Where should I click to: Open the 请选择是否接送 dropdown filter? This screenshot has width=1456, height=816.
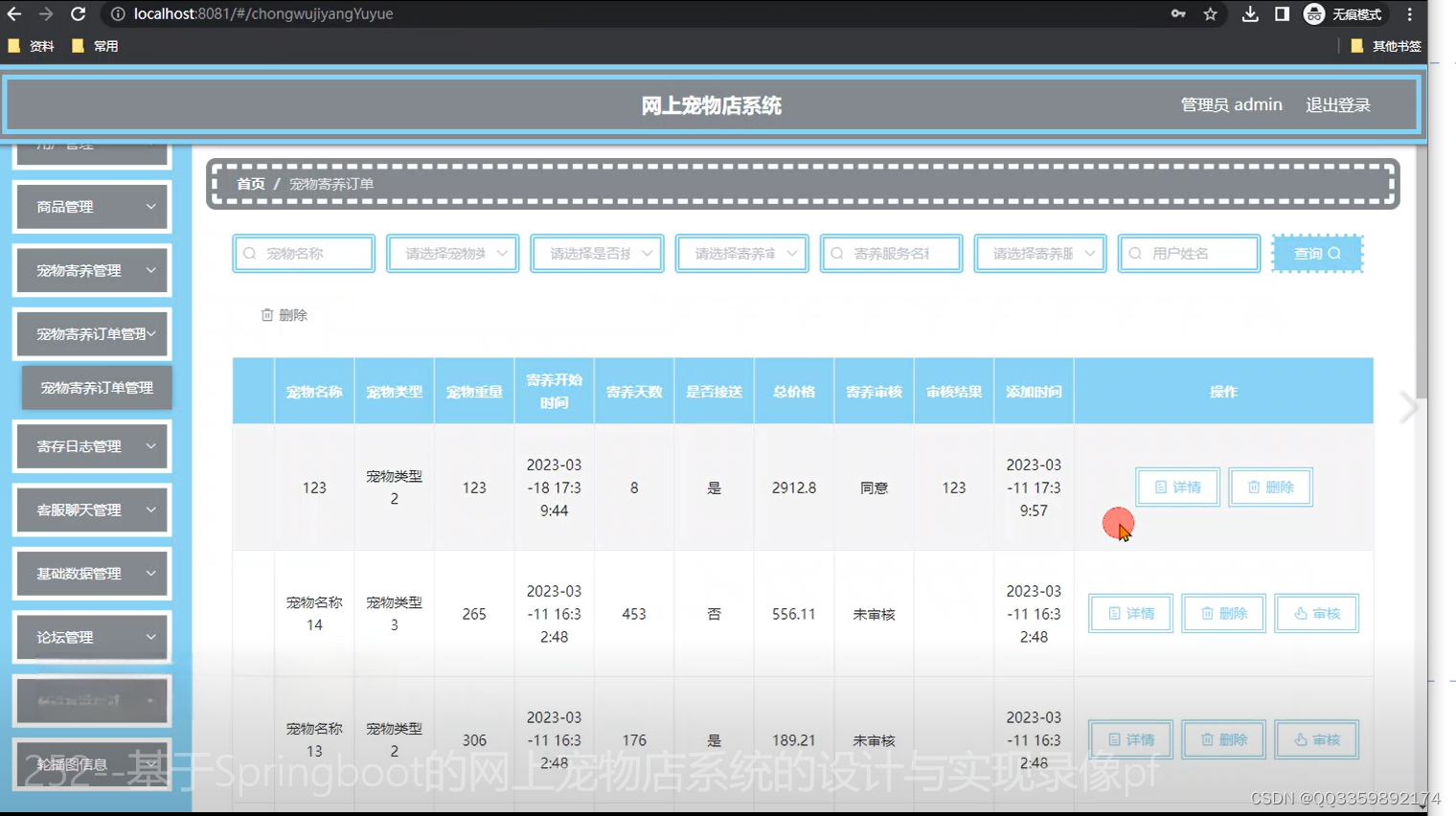tap(598, 254)
